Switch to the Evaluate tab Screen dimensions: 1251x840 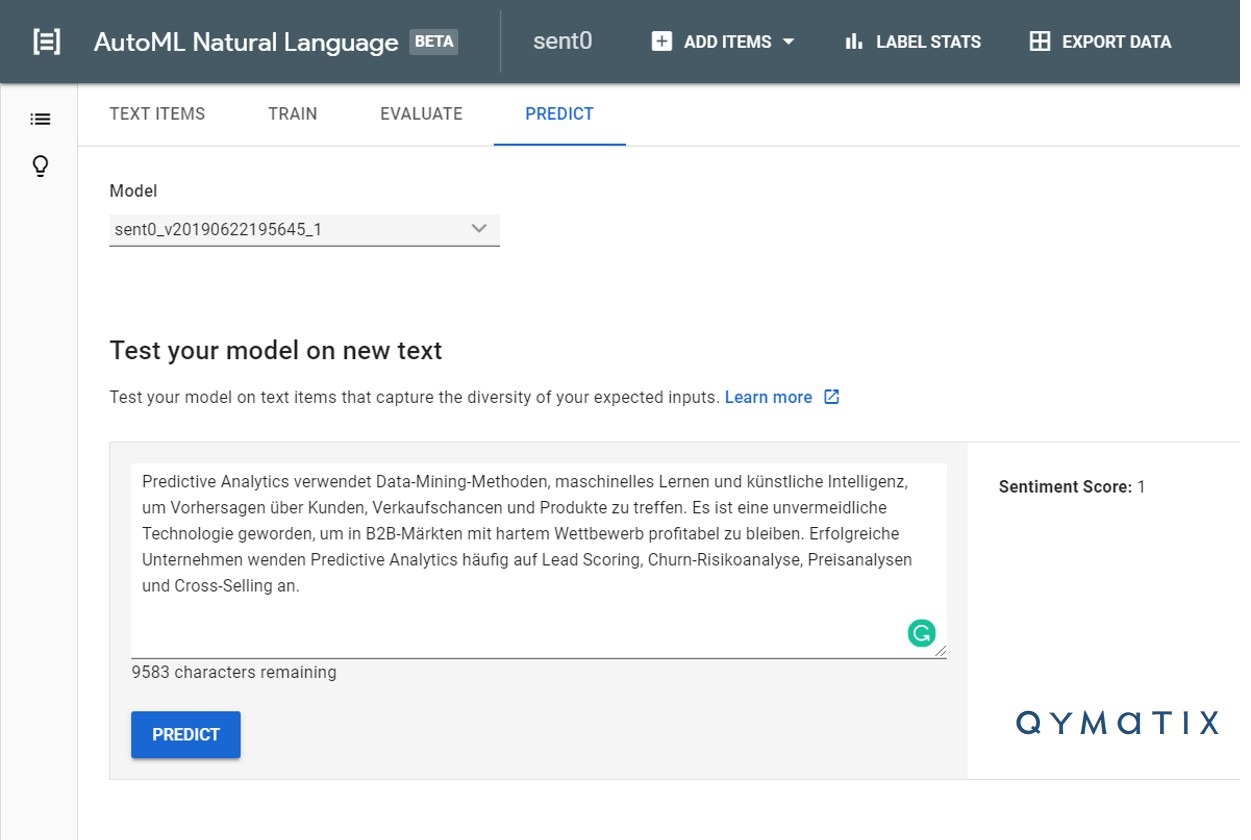click(x=421, y=114)
